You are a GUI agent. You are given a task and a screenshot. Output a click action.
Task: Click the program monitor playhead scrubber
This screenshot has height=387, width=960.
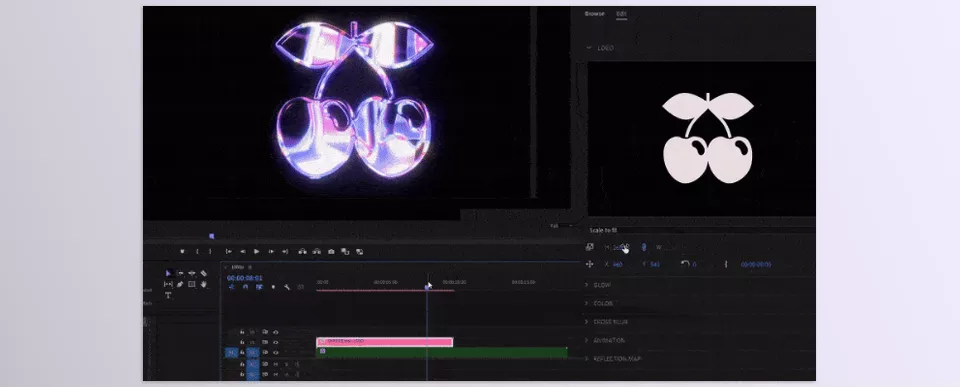[211, 236]
